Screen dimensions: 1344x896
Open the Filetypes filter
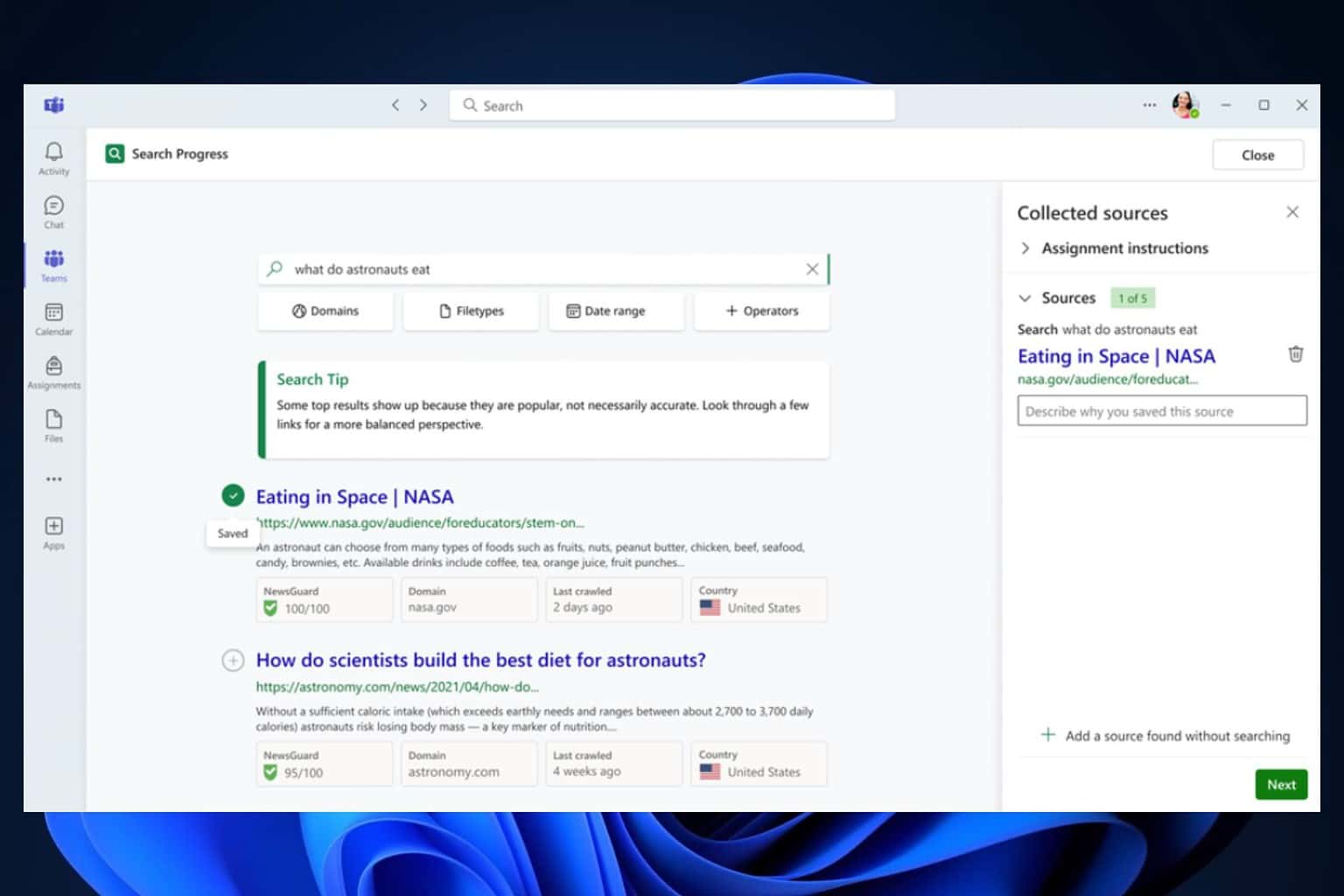coord(471,311)
